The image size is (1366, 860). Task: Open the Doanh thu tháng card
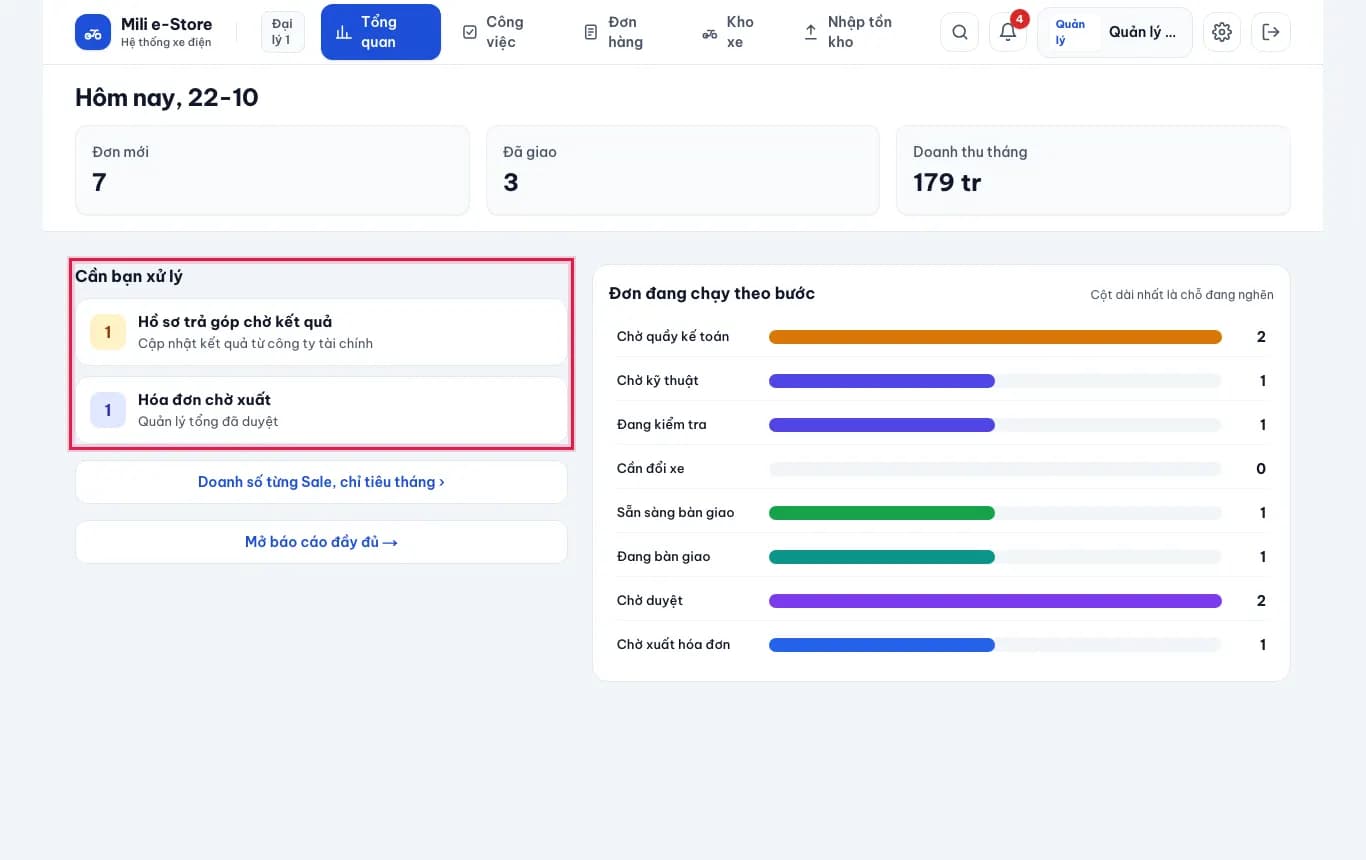[1093, 170]
